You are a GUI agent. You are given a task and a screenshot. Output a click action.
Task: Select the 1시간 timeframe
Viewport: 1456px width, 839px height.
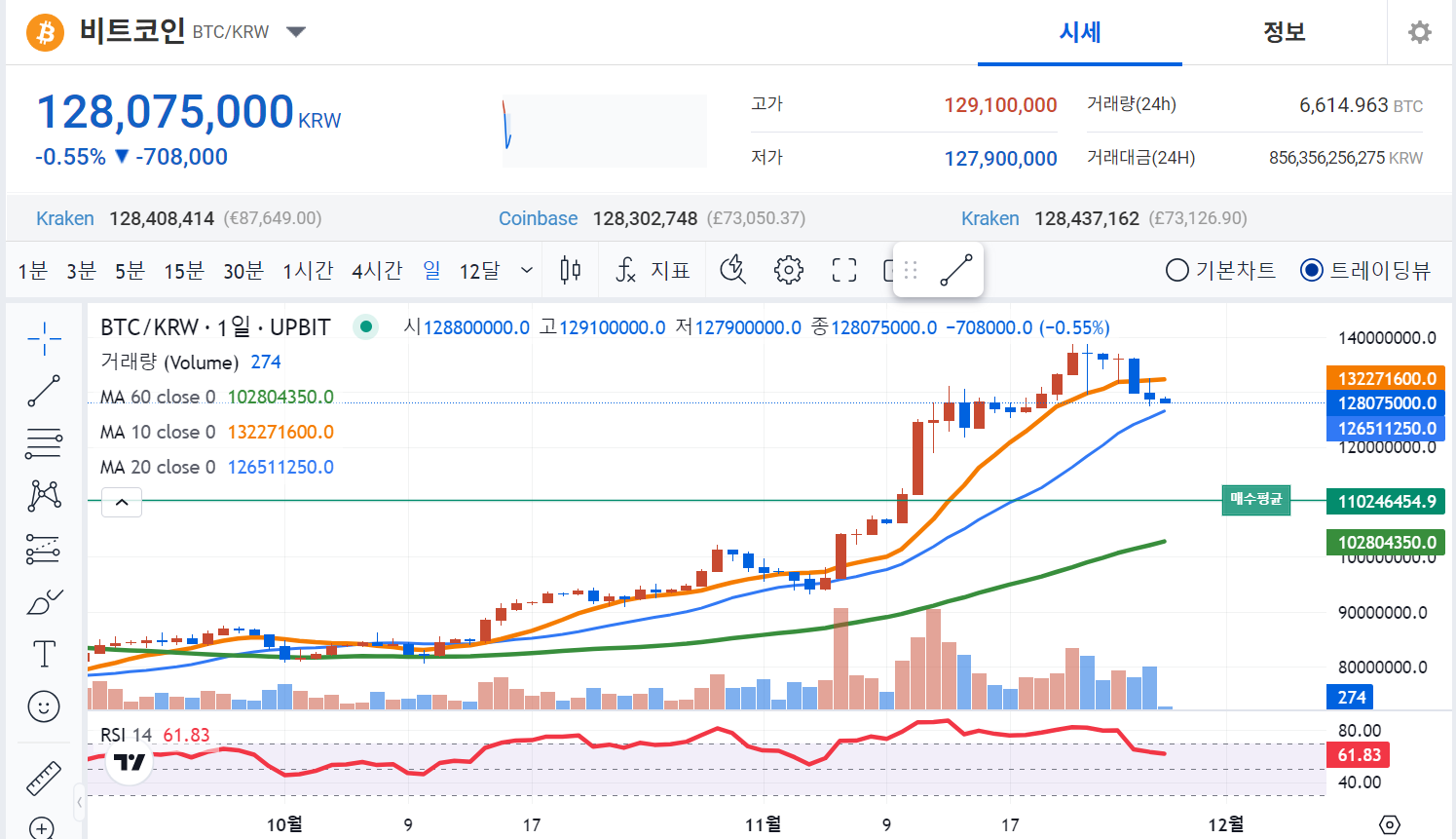(x=308, y=271)
